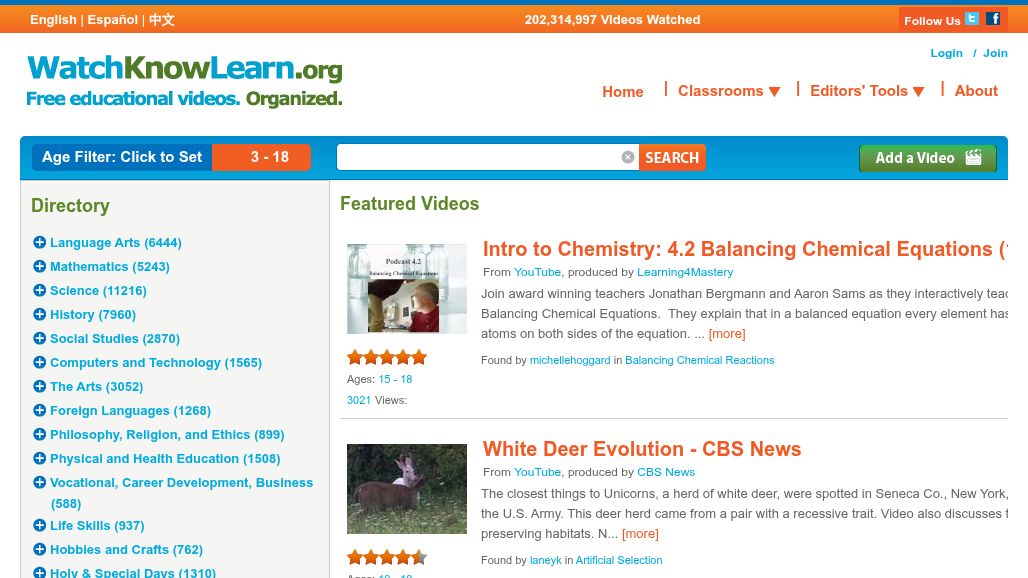The image size is (1028, 578).
Task: Open the Classrooms dropdown menu
Action: pos(728,91)
